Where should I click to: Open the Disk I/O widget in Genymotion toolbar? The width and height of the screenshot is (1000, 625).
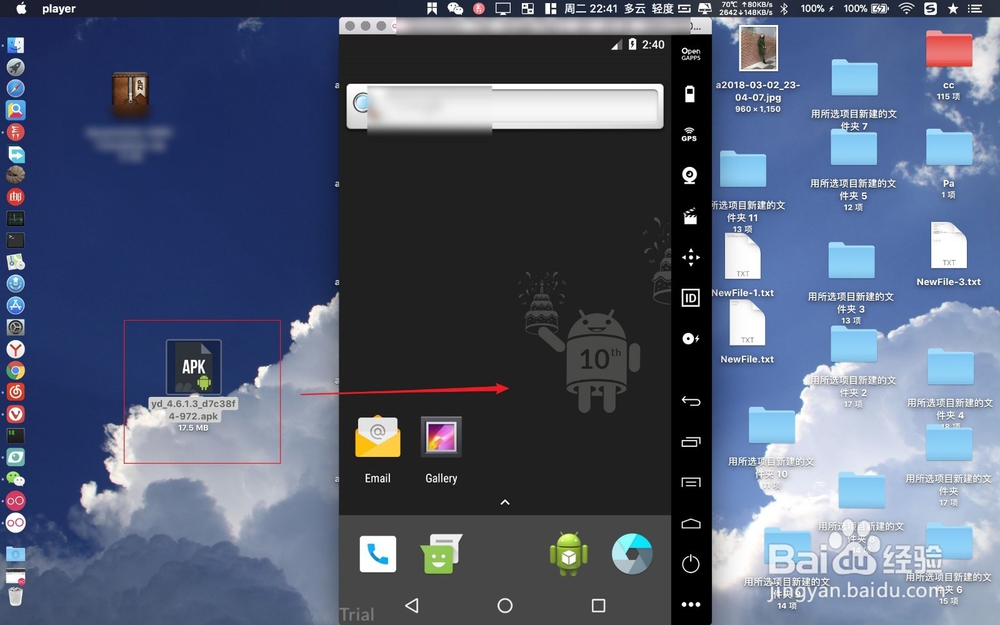click(x=690, y=339)
